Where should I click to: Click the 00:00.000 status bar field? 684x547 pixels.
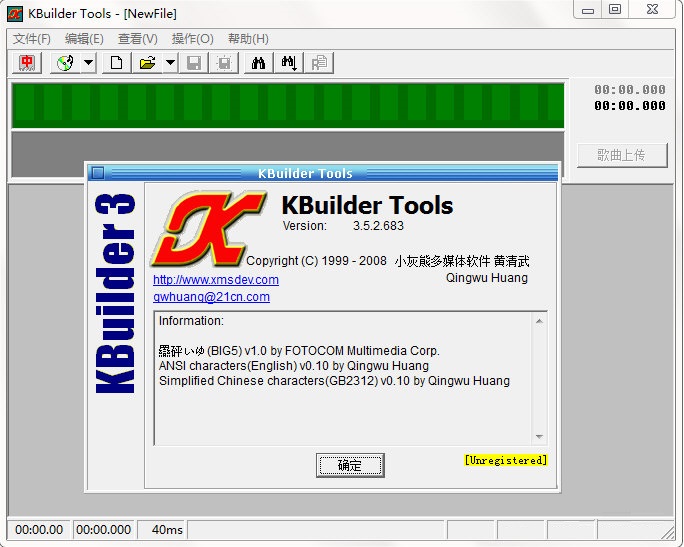pyautogui.click(x=103, y=530)
